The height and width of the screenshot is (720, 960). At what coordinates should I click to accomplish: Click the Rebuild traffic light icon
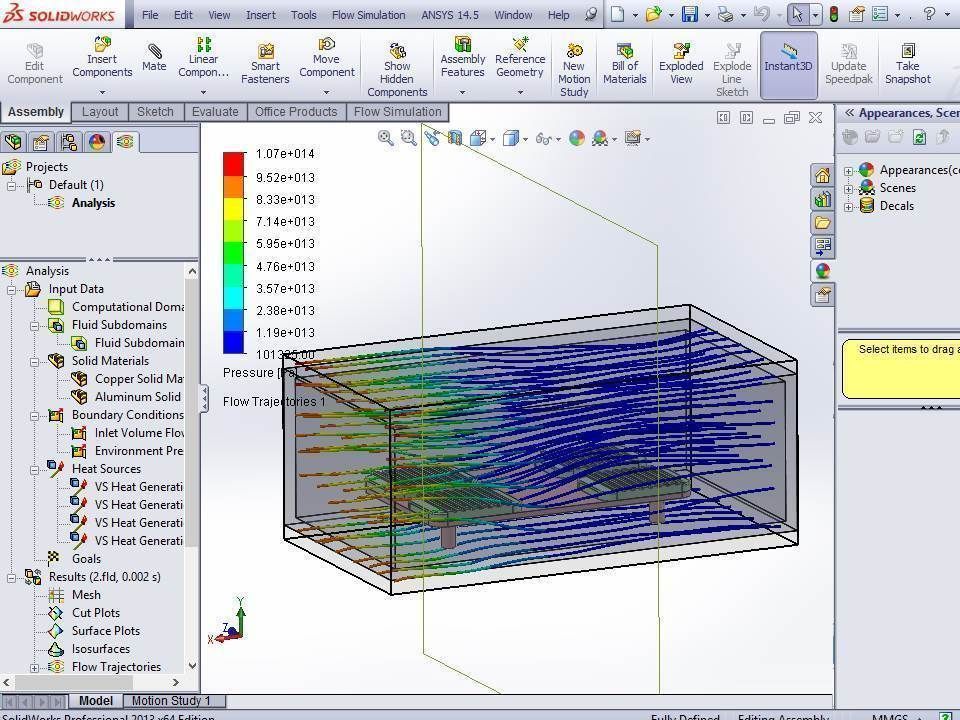(x=833, y=14)
